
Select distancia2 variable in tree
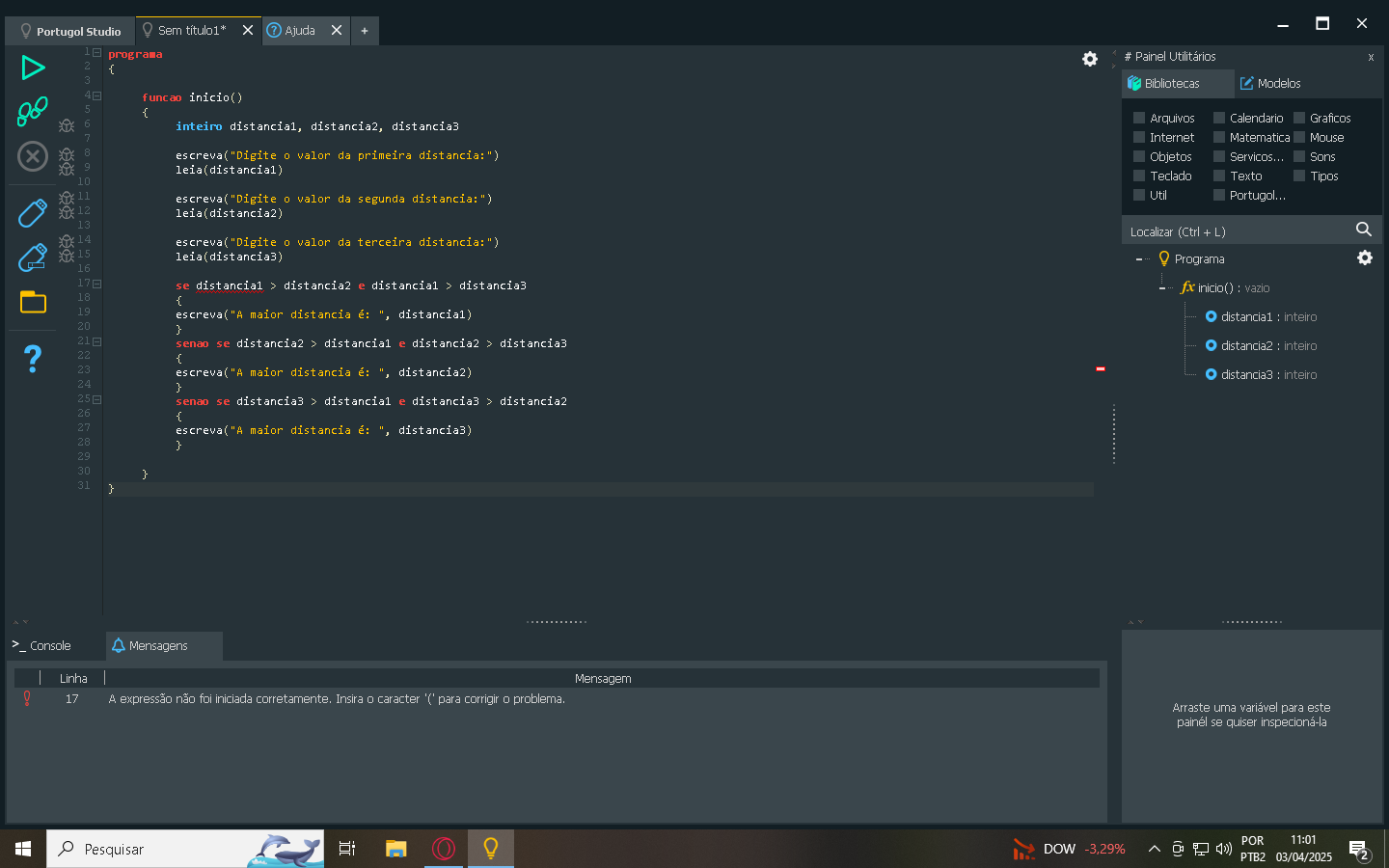(x=1261, y=345)
